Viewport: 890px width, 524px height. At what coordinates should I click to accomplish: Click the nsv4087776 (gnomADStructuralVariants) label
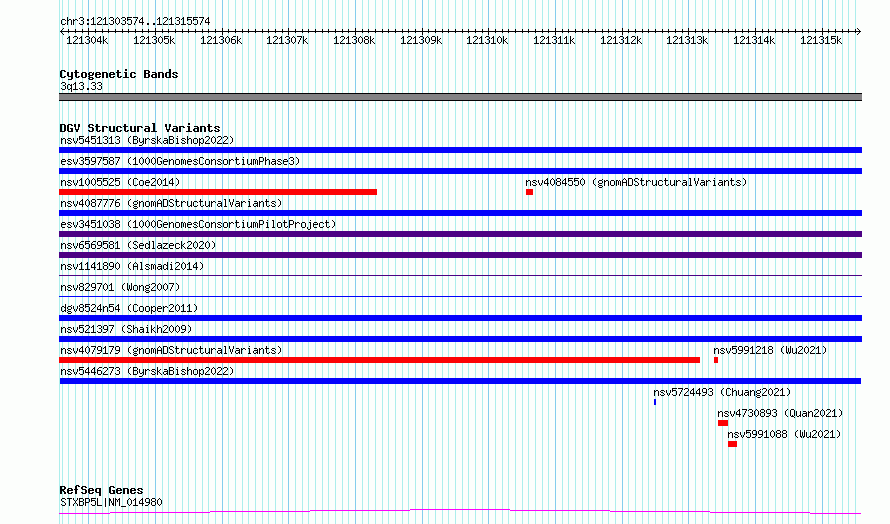pyautogui.click(x=171, y=203)
